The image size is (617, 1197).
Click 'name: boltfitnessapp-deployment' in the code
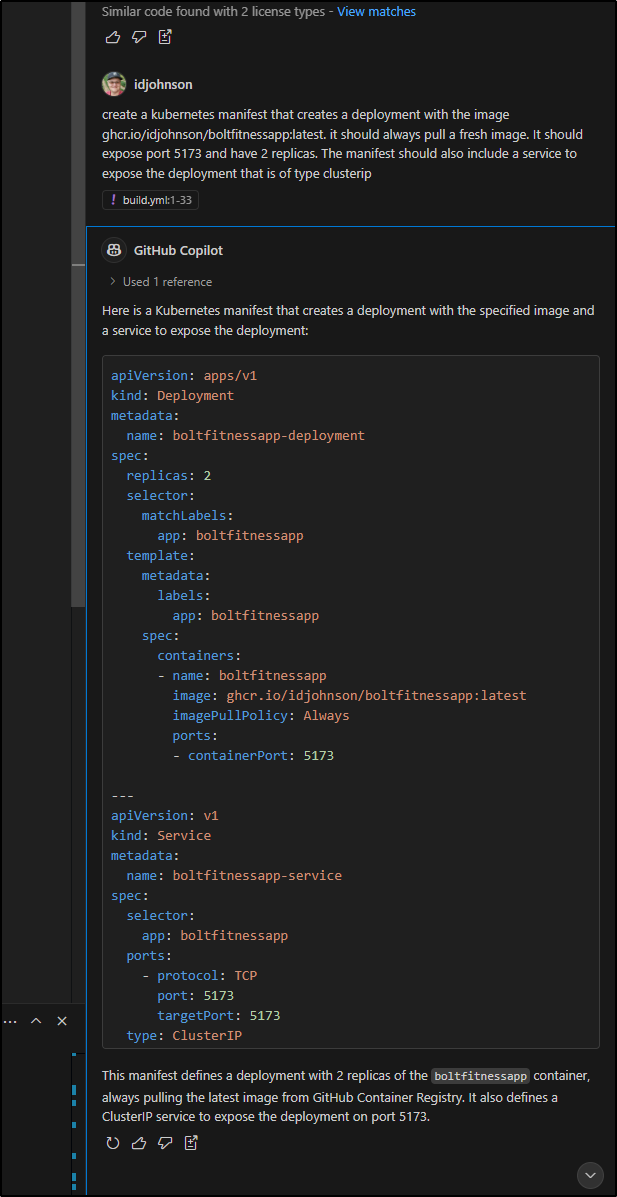[245, 436]
